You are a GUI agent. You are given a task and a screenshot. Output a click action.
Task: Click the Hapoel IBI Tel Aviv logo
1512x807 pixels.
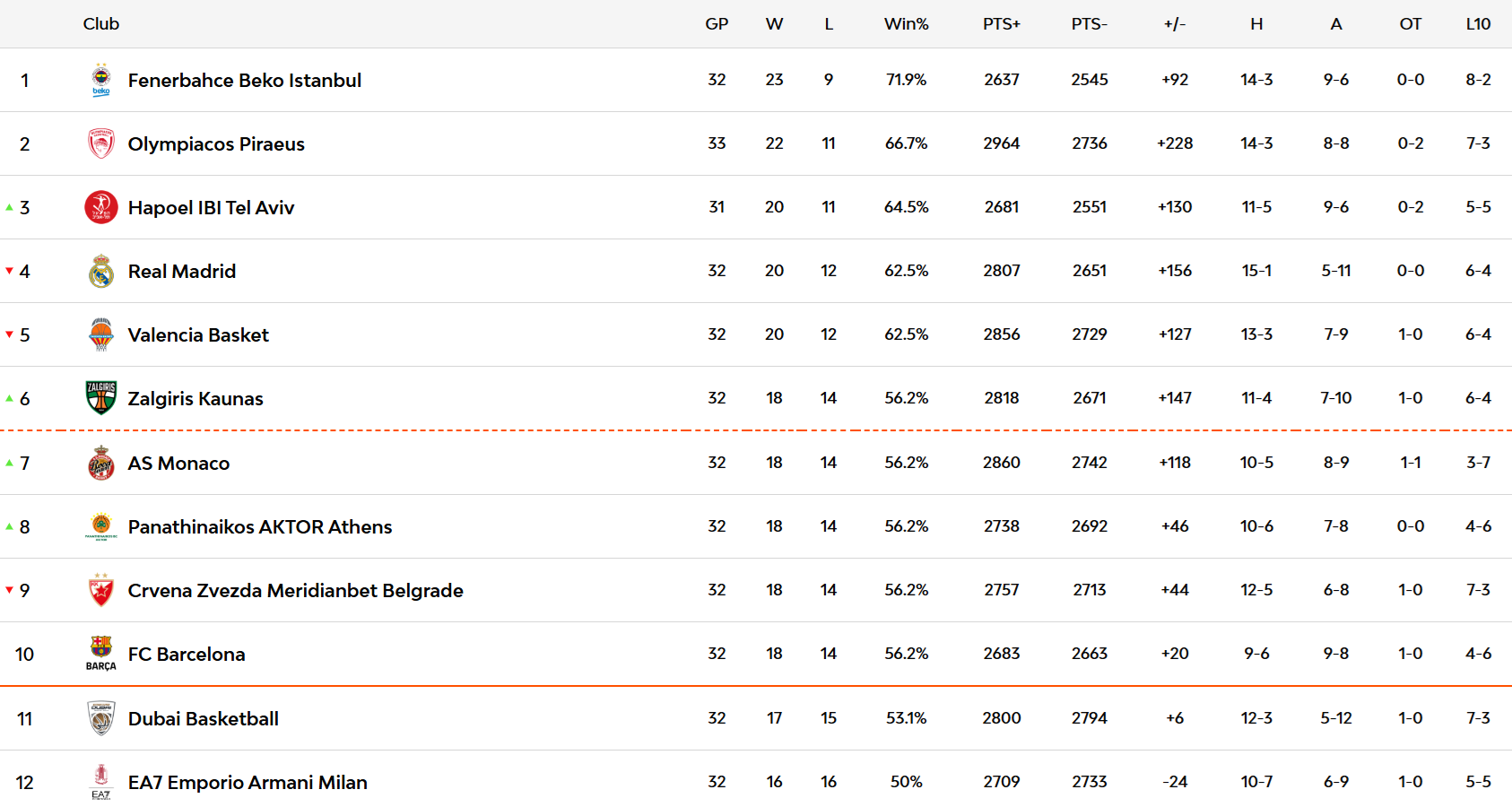click(x=101, y=207)
